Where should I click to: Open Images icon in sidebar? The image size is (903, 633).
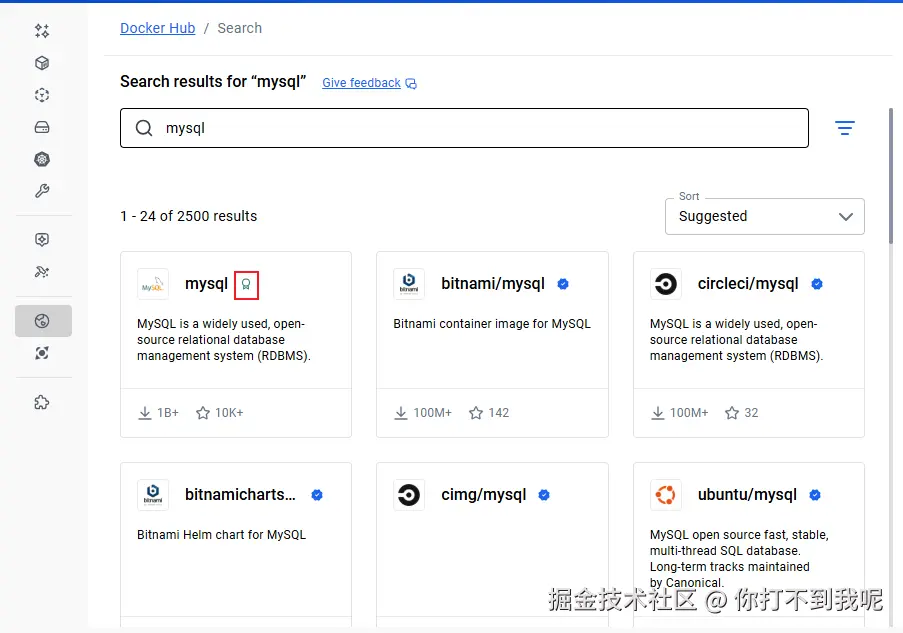[x=42, y=95]
